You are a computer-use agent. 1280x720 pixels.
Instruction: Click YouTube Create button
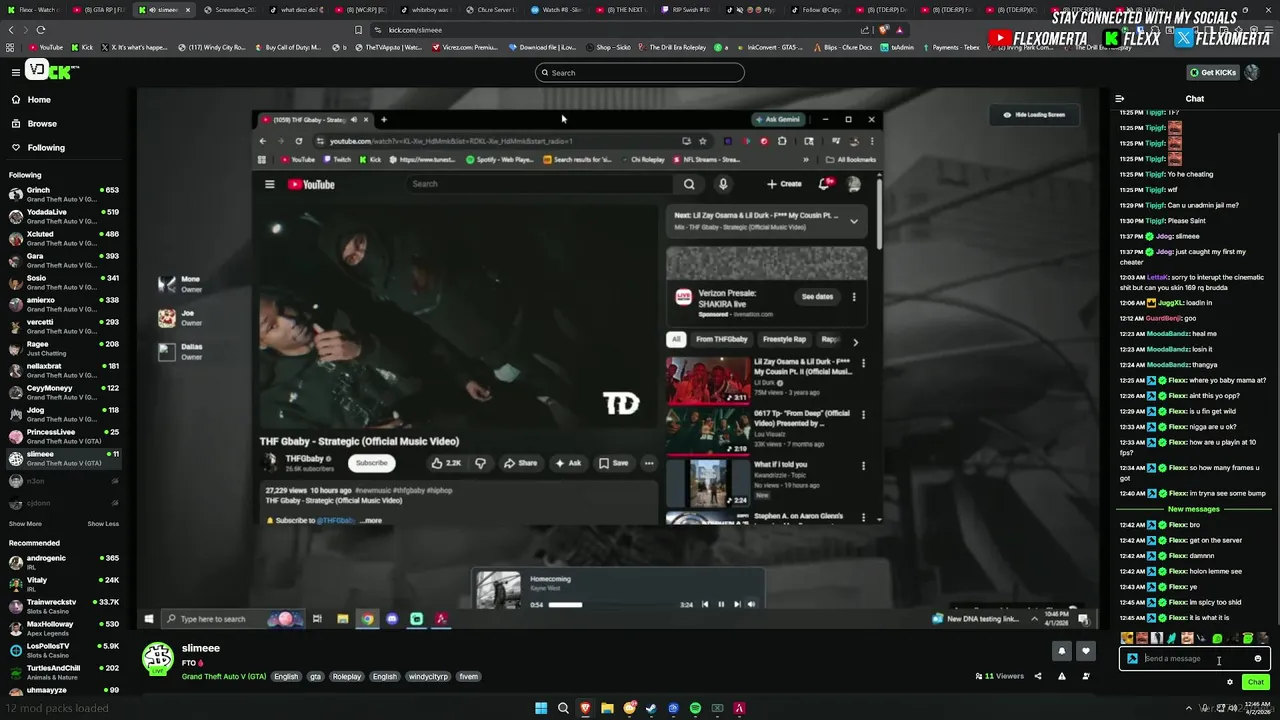784,184
